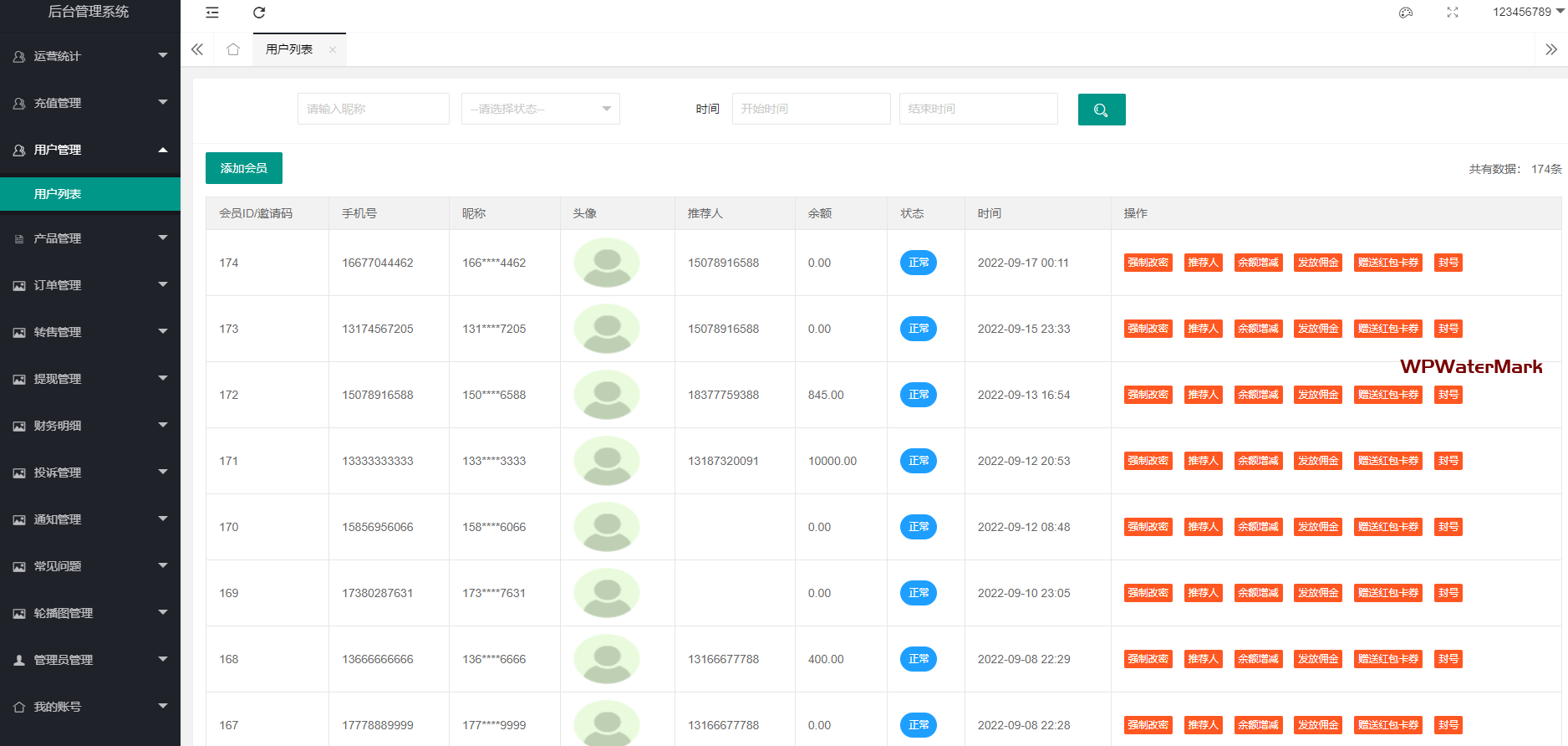Collapse the 用户管理 sidebar section

90,150
